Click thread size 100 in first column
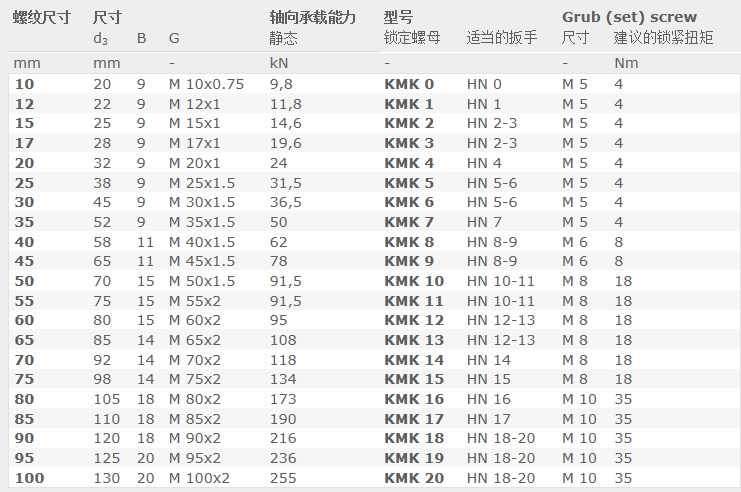 29,478
